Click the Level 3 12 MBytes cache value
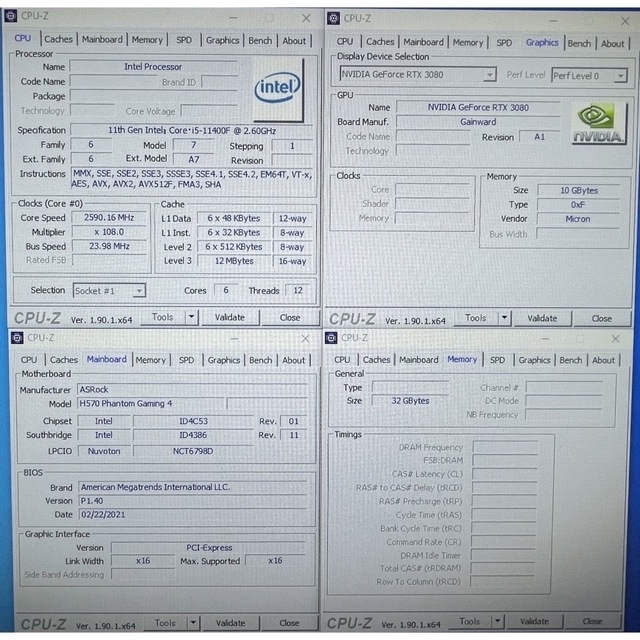Image resolution: width=640 pixels, height=640 pixels. point(234,261)
